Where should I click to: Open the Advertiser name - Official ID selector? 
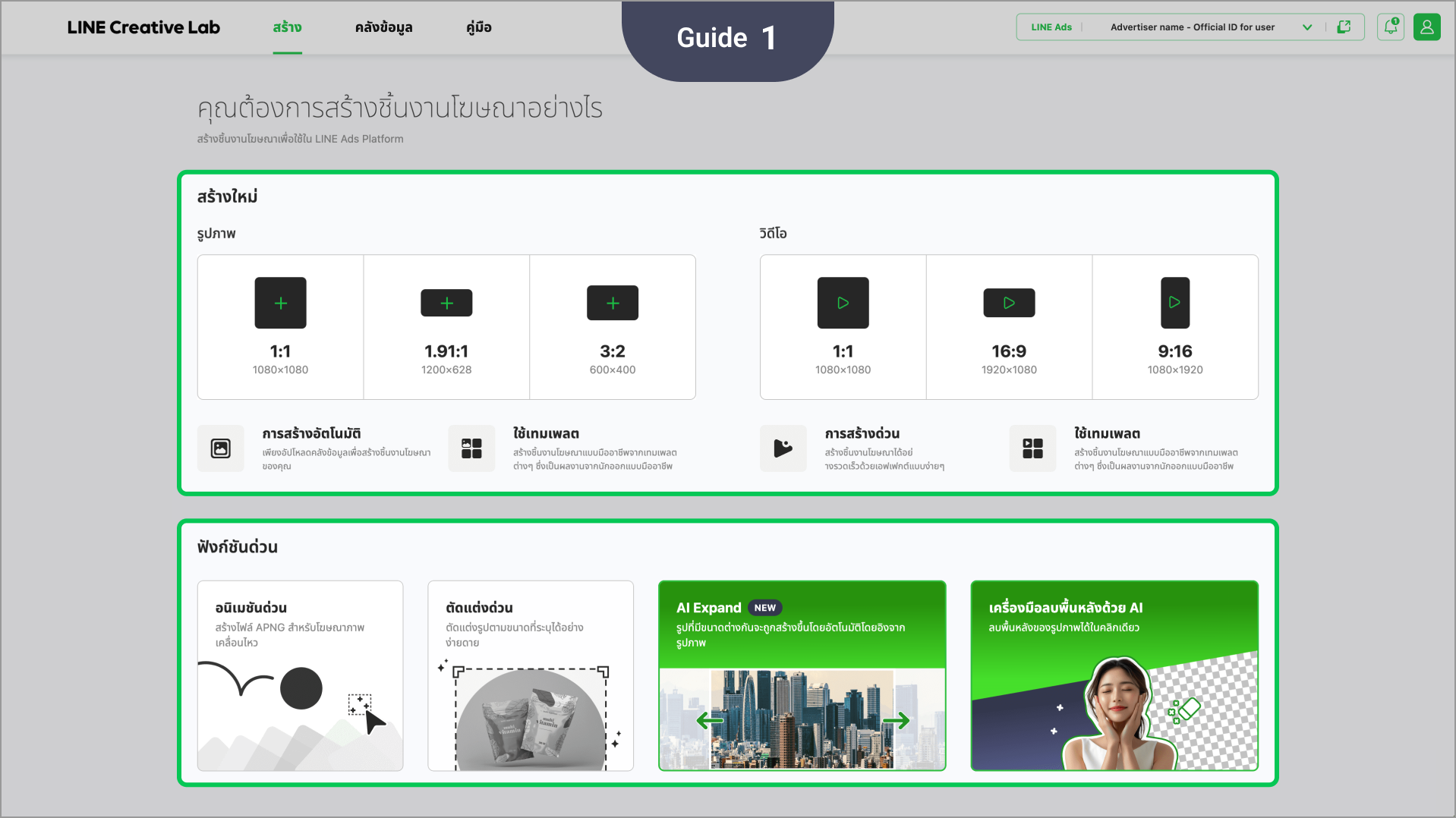click(1192, 27)
